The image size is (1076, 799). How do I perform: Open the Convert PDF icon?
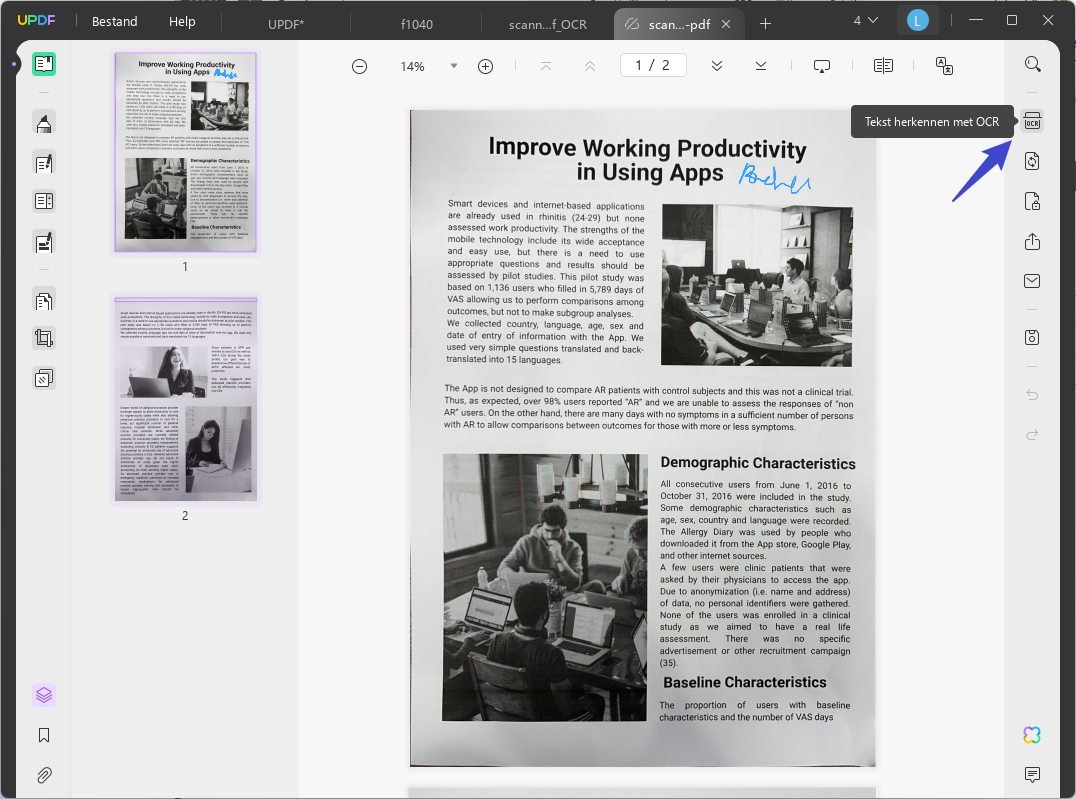coord(1032,161)
